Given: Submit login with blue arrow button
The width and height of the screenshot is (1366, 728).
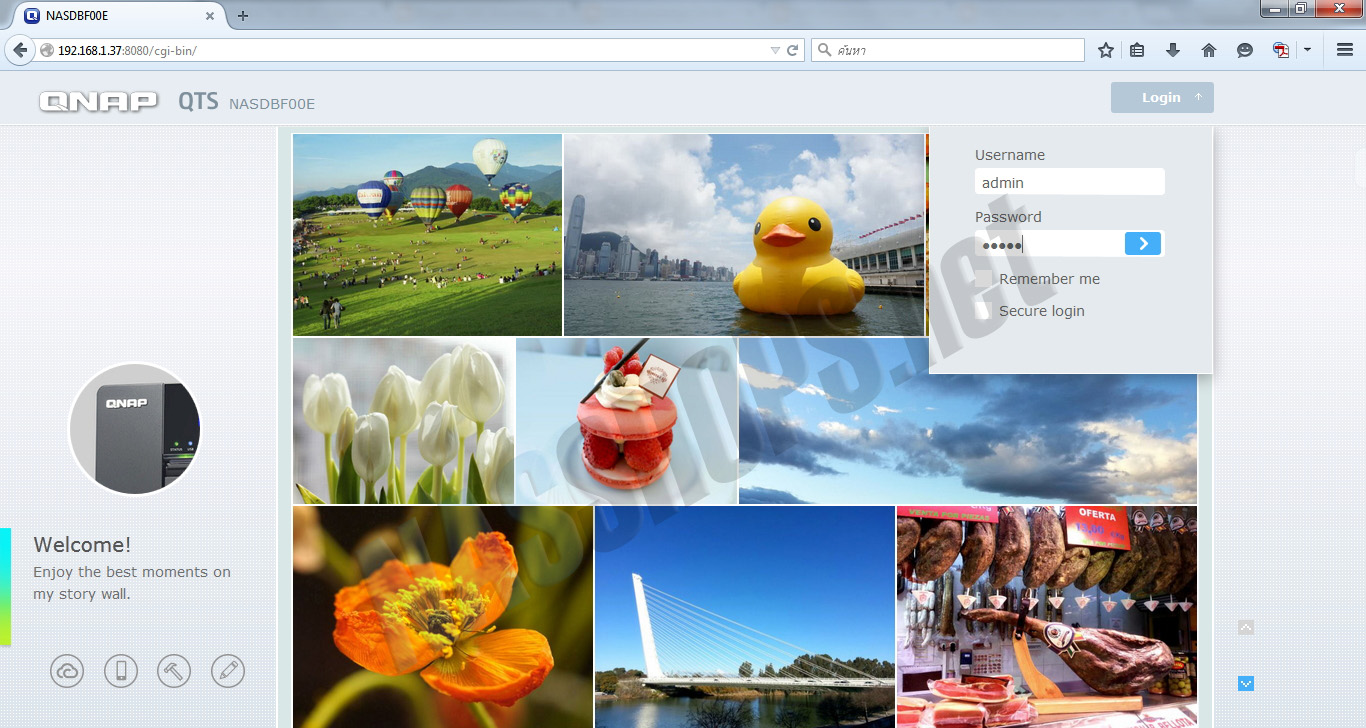Looking at the screenshot, I should pos(1143,244).
